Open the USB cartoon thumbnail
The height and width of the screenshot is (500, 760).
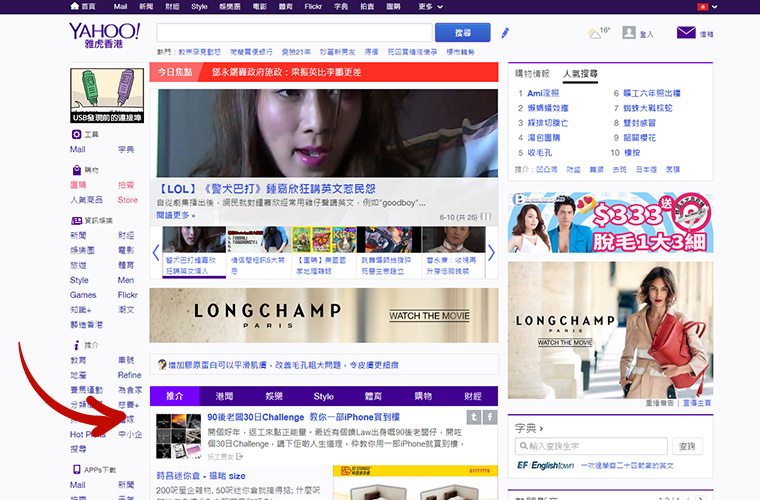[107, 95]
